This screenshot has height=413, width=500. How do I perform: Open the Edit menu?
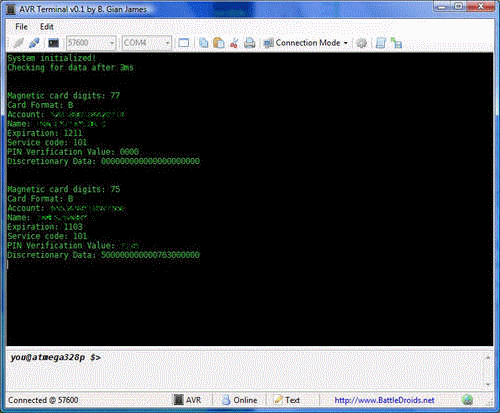coord(47,27)
